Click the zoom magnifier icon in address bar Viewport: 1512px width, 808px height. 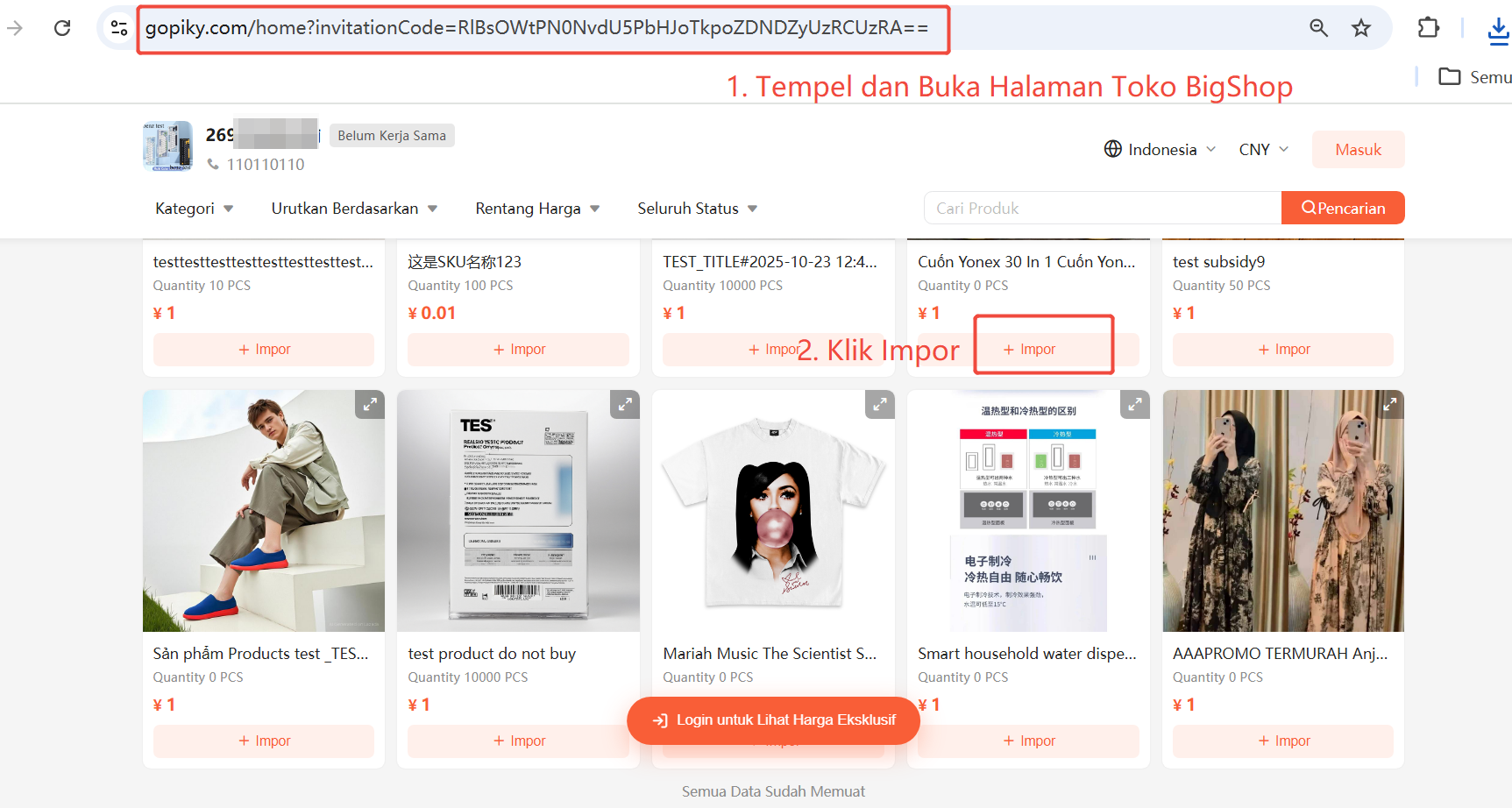(1319, 28)
